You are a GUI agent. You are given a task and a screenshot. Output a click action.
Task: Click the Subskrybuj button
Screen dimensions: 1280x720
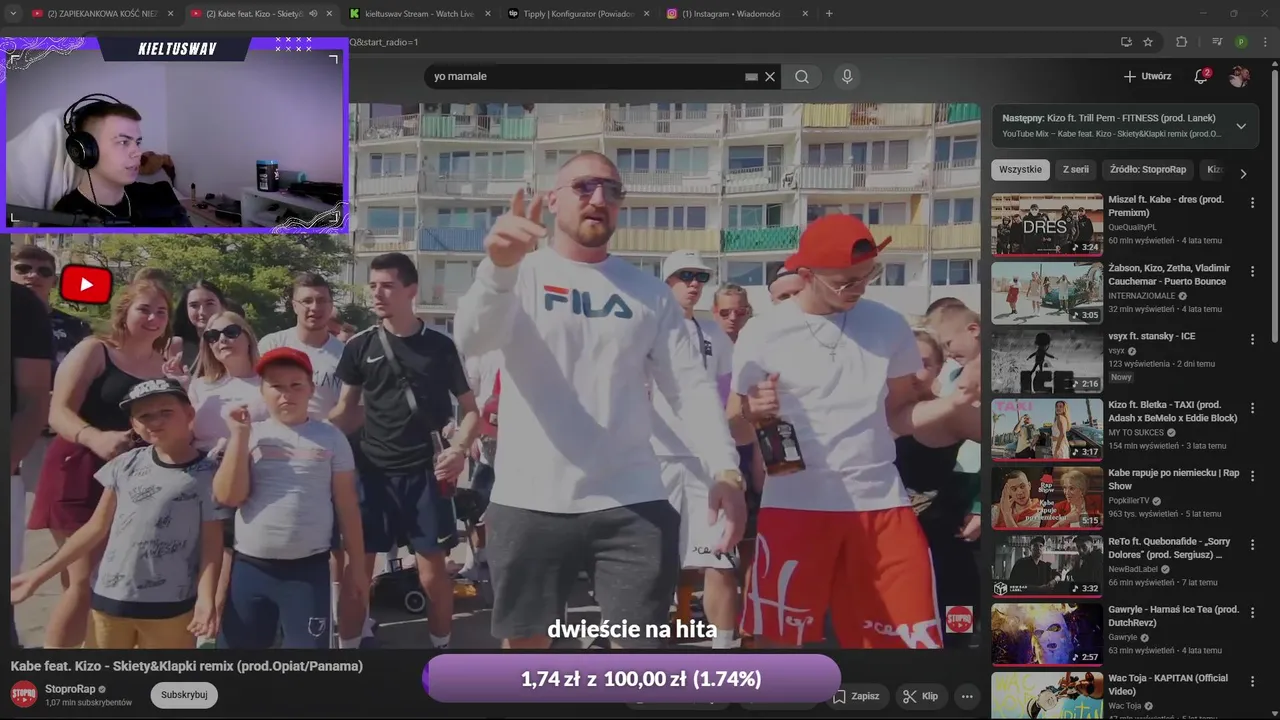[184, 695]
